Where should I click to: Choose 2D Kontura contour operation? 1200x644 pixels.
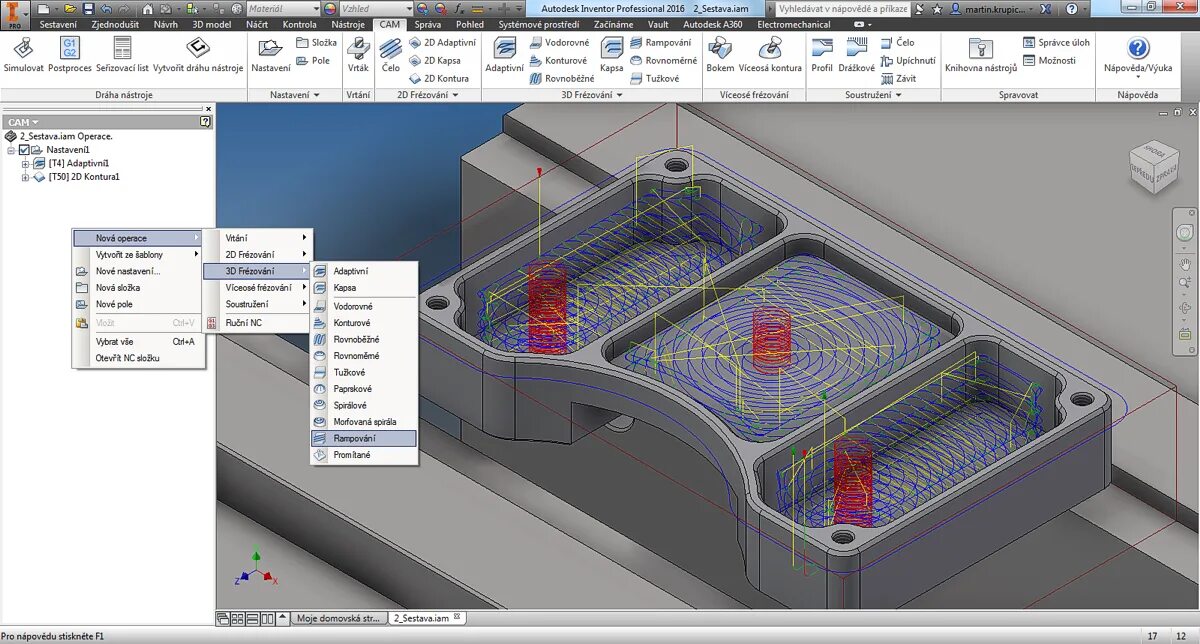438,78
